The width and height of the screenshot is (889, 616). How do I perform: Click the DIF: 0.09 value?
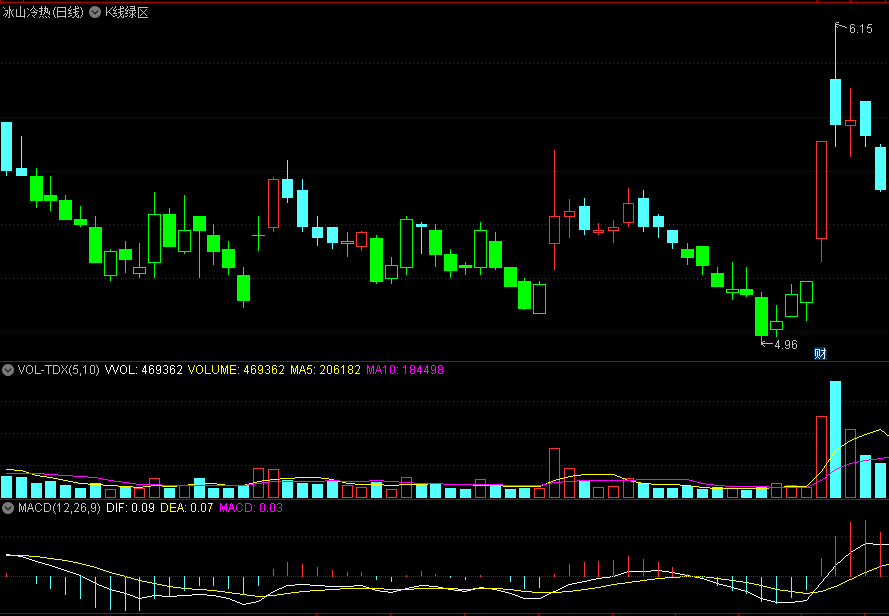130,508
